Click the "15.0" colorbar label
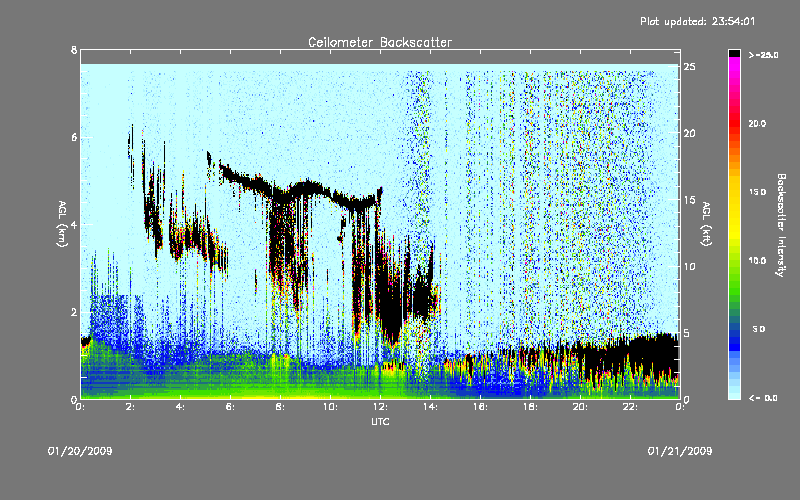Image resolution: width=800 pixels, height=500 pixels. [757, 192]
